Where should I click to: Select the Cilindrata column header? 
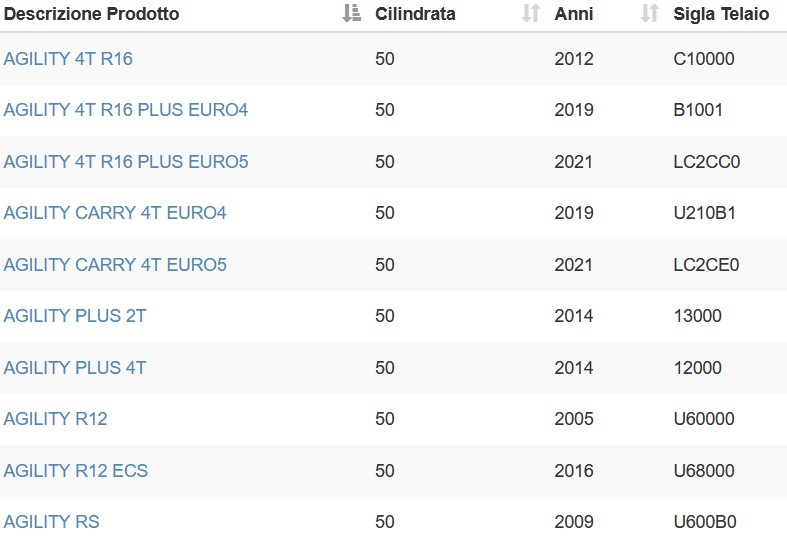tap(415, 14)
